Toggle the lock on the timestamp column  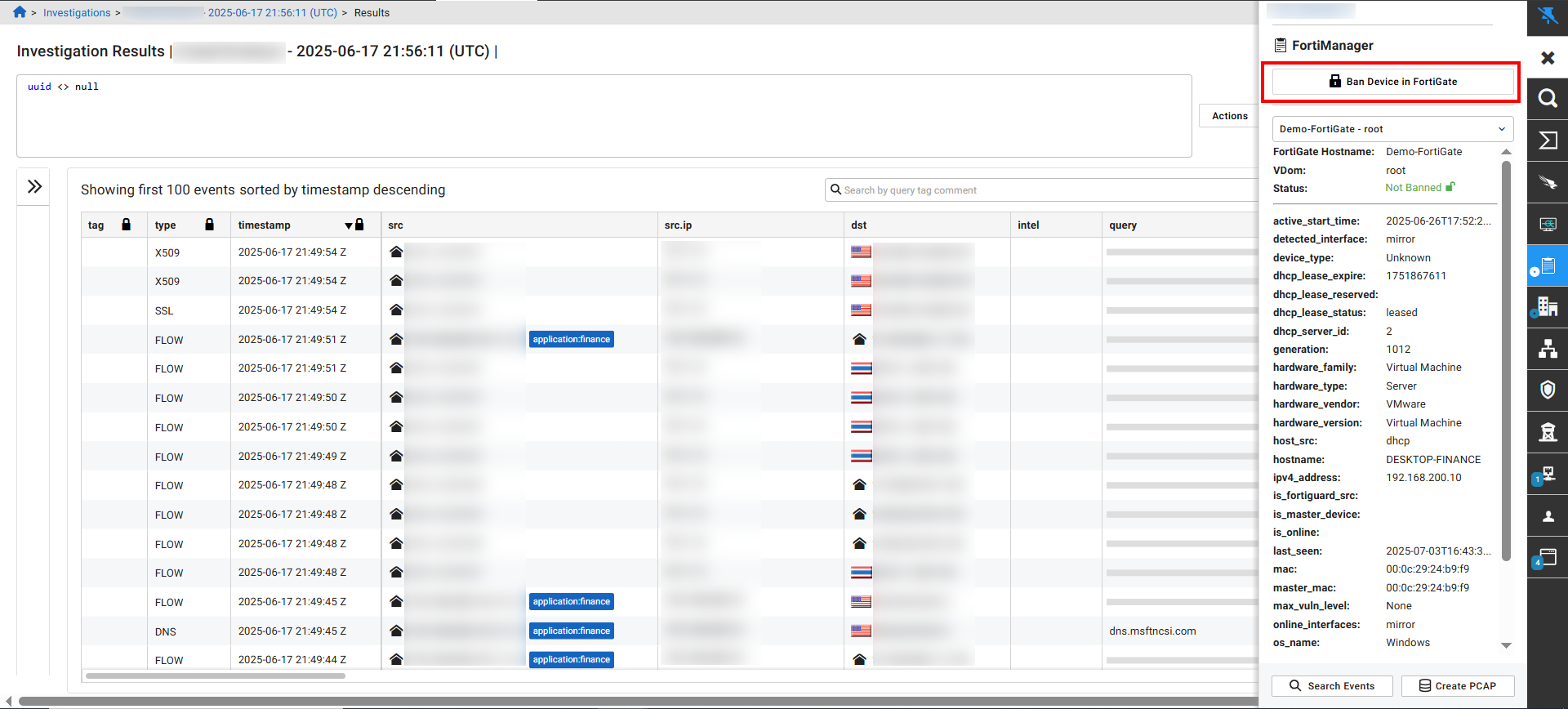(x=359, y=225)
